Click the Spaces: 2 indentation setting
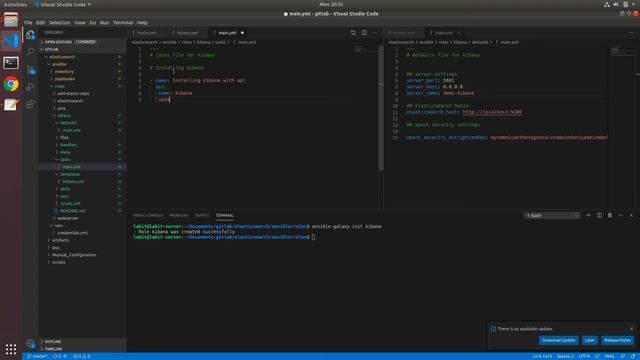 point(565,356)
